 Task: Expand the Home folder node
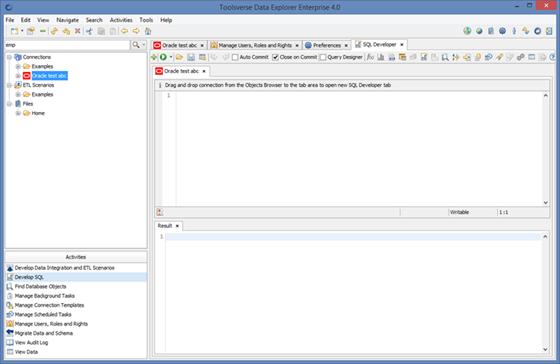[18, 113]
